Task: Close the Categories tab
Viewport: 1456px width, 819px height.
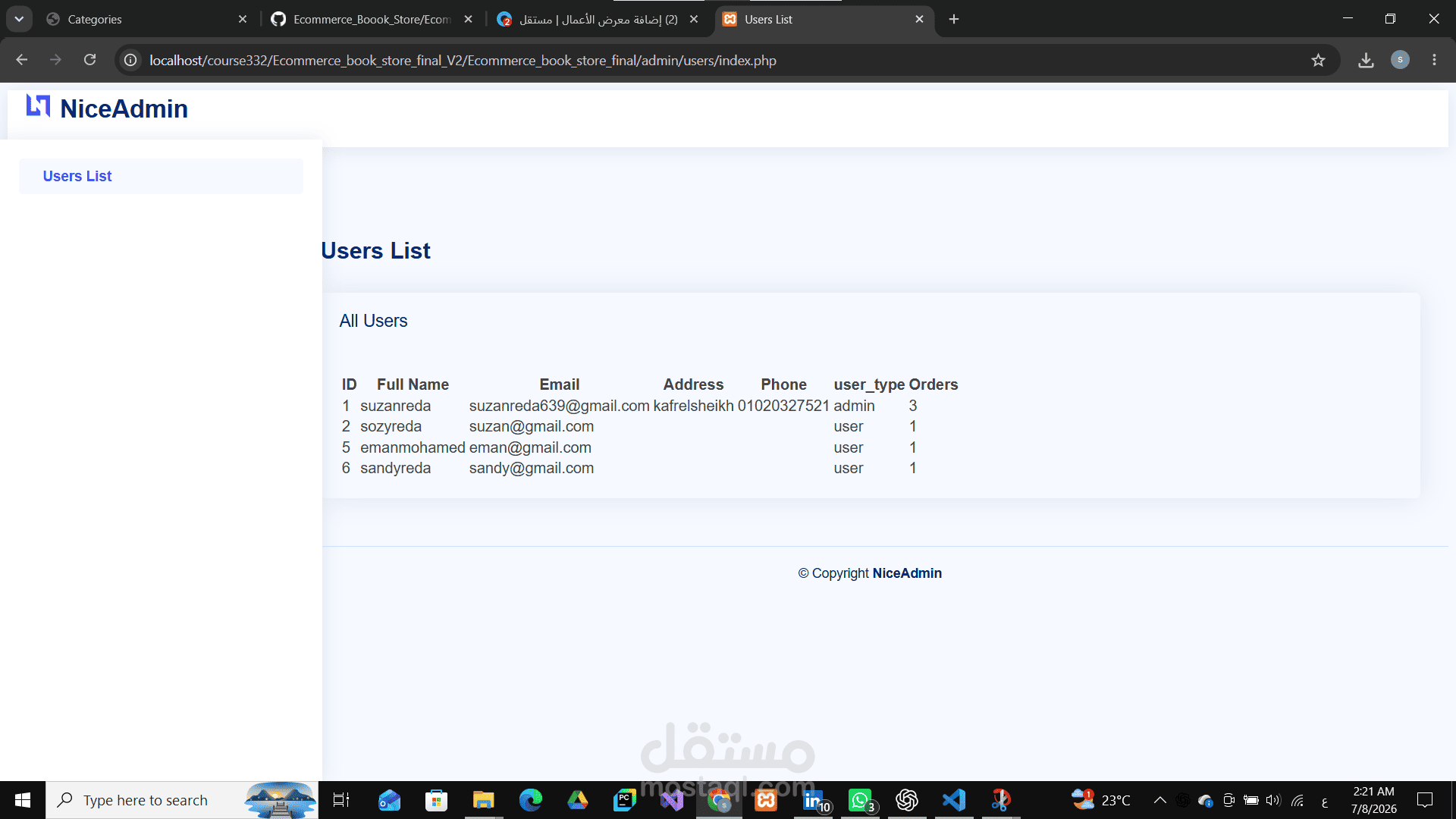Action: (x=243, y=19)
